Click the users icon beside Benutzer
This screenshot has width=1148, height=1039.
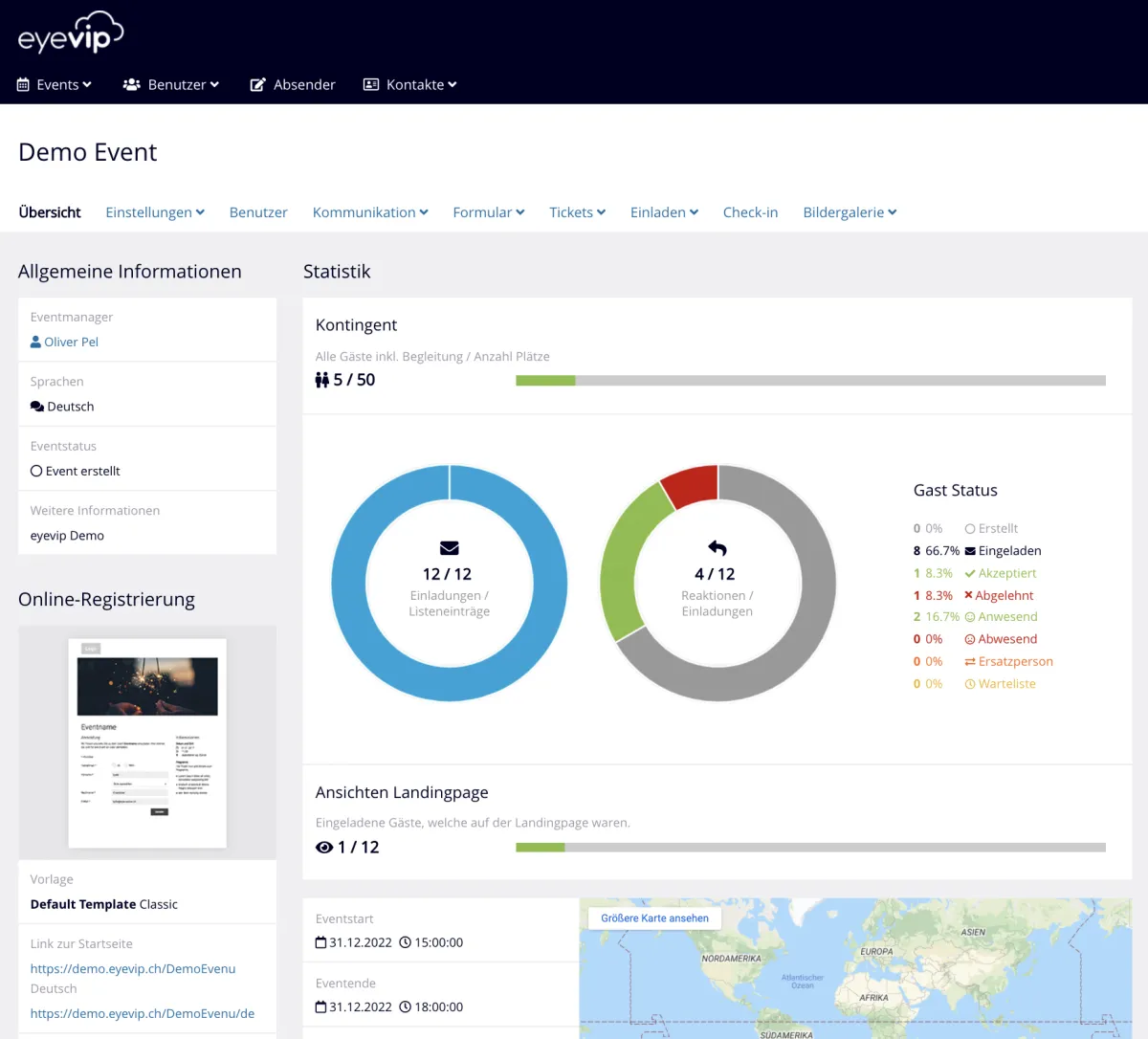click(132, 85)
